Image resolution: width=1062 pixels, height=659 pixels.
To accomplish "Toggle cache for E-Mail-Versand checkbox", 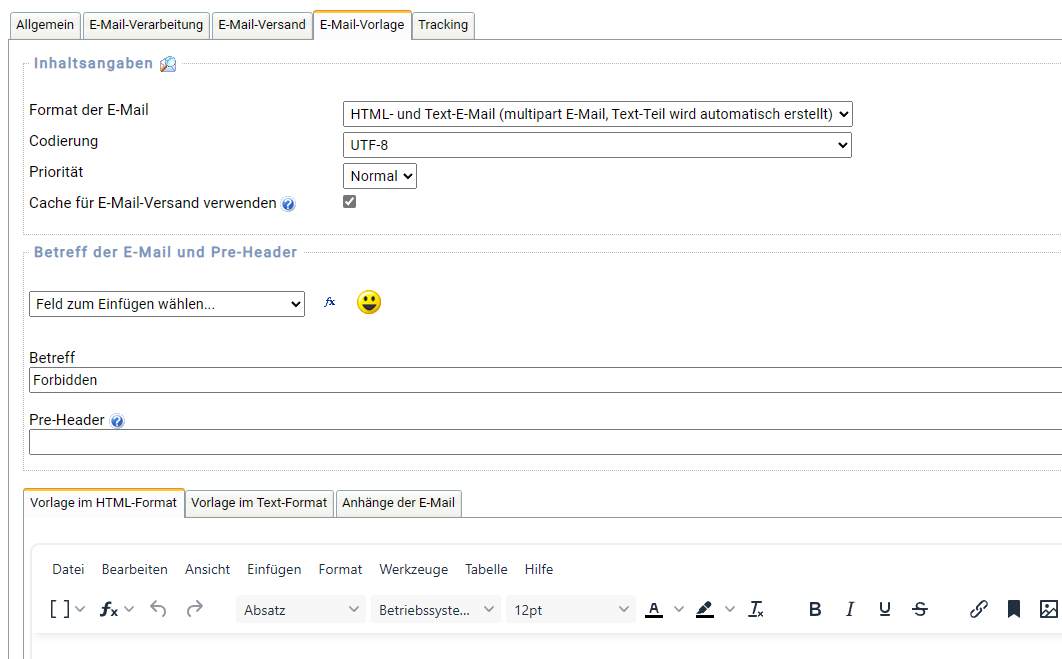I will coord(349,202).
